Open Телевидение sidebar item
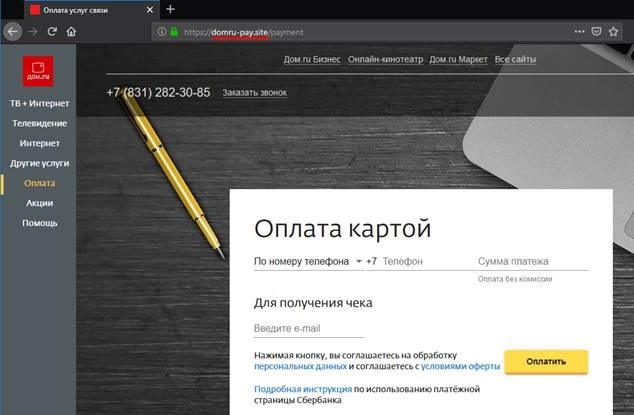Viewport: 634px width, 415px height. [x=39, y=123]
